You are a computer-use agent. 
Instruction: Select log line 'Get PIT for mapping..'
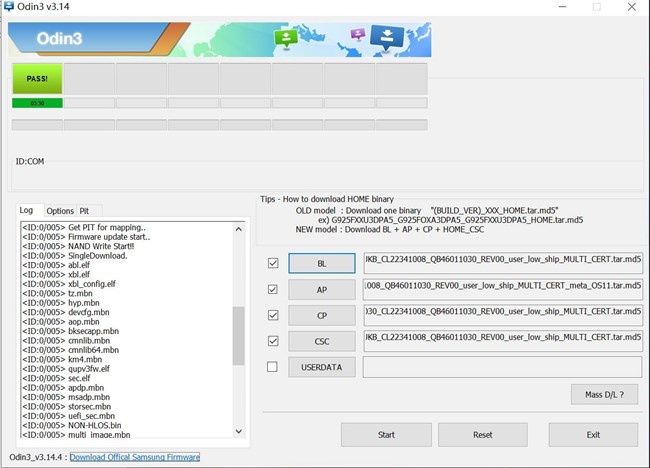pyautogui.click(x=84, y=227)
